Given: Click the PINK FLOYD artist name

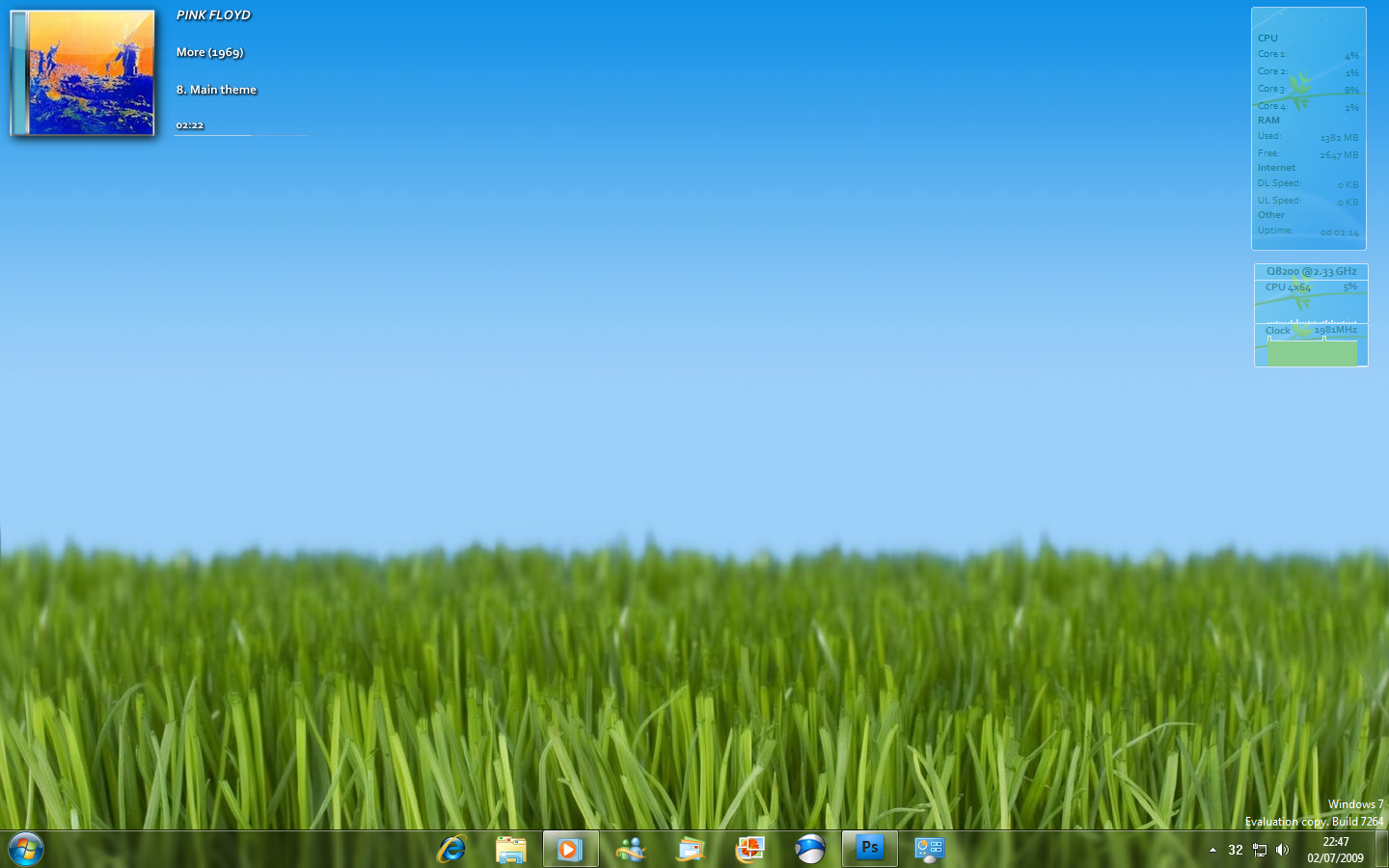Looking at the screenshot, I should coord(213,15).
